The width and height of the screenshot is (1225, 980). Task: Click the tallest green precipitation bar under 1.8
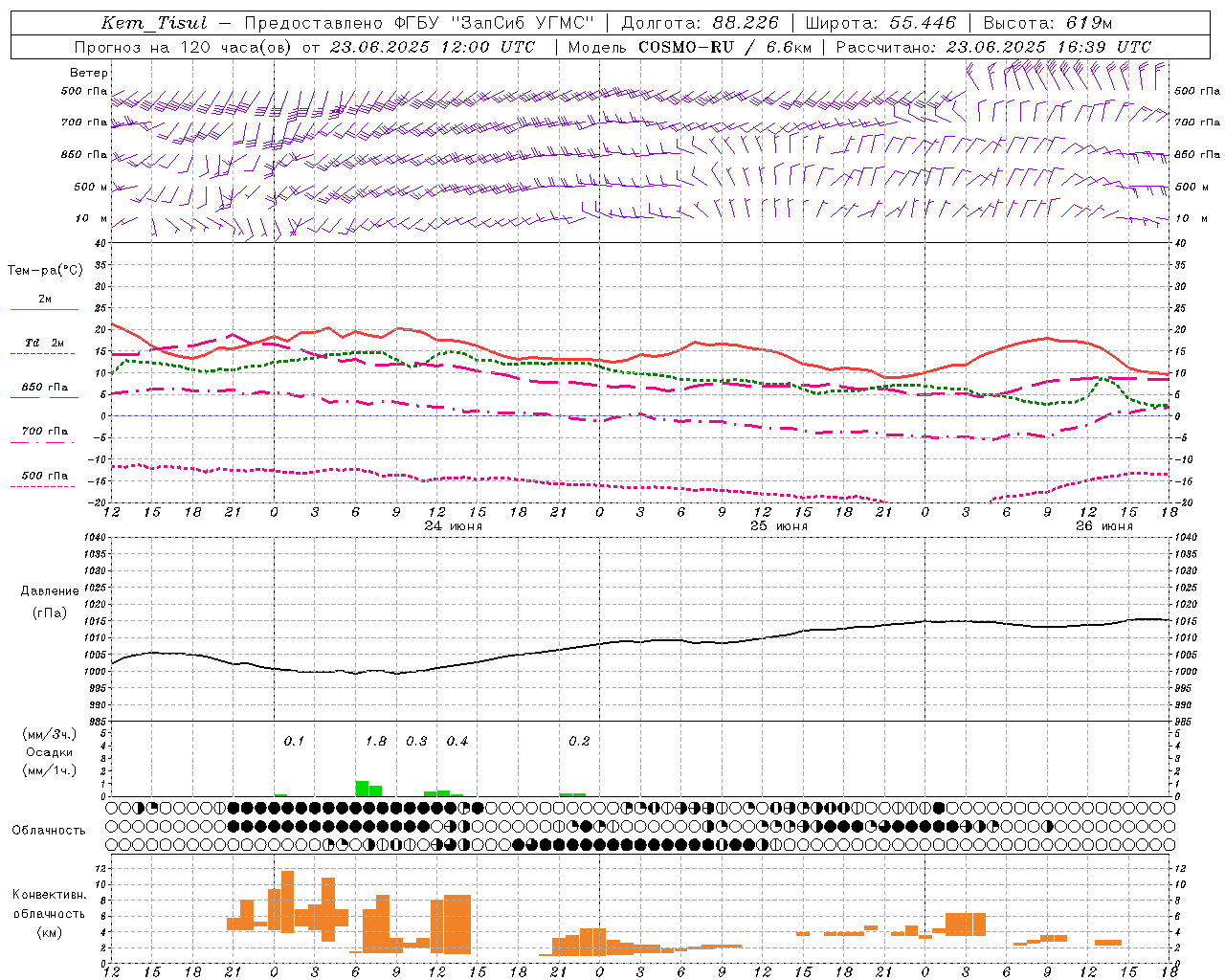click(x=362, y=789)
